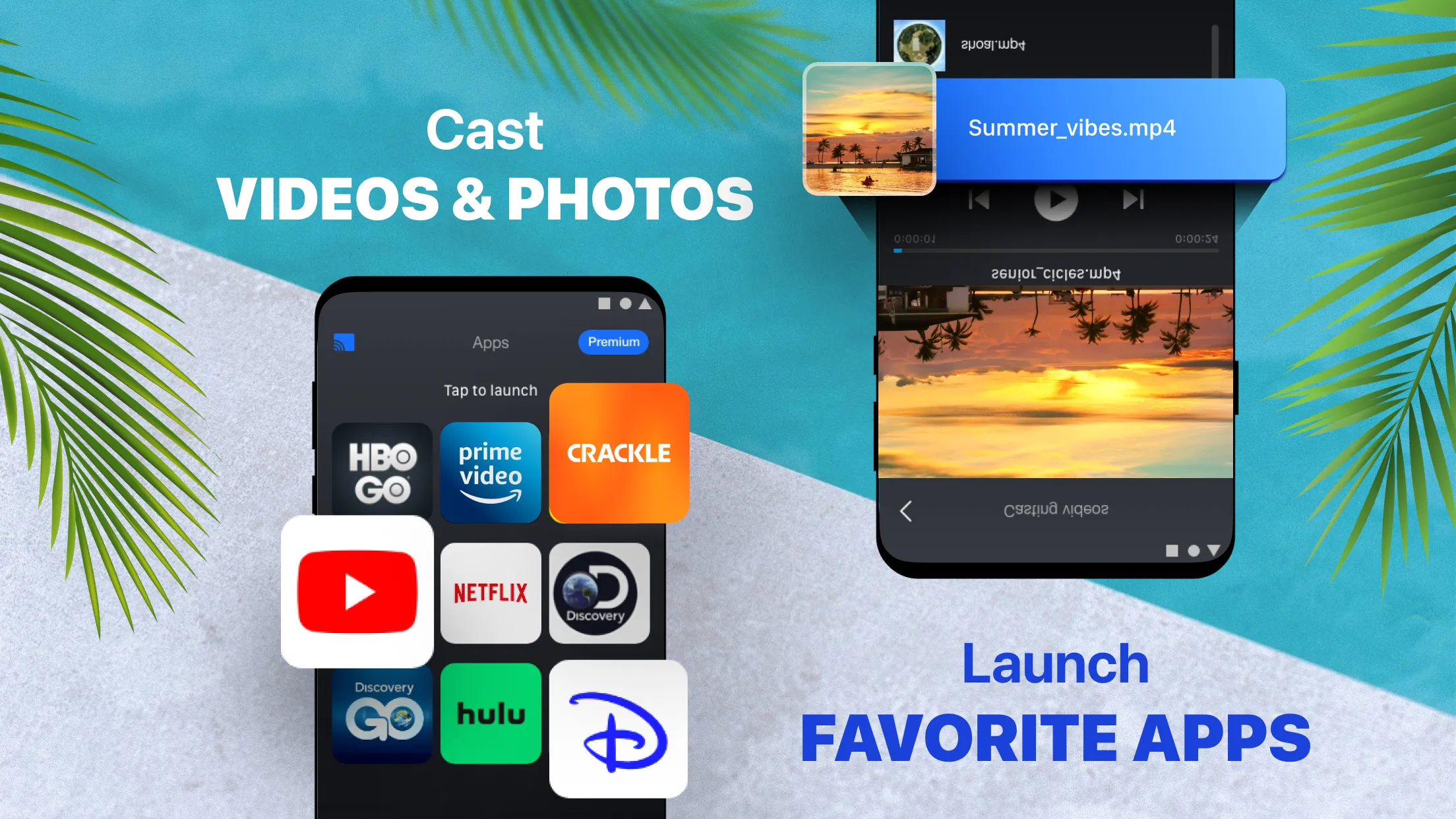This screenshot has height=819, width=1456.
Task: Launch Netflix streaming app
Action: [x=491, y=590]
